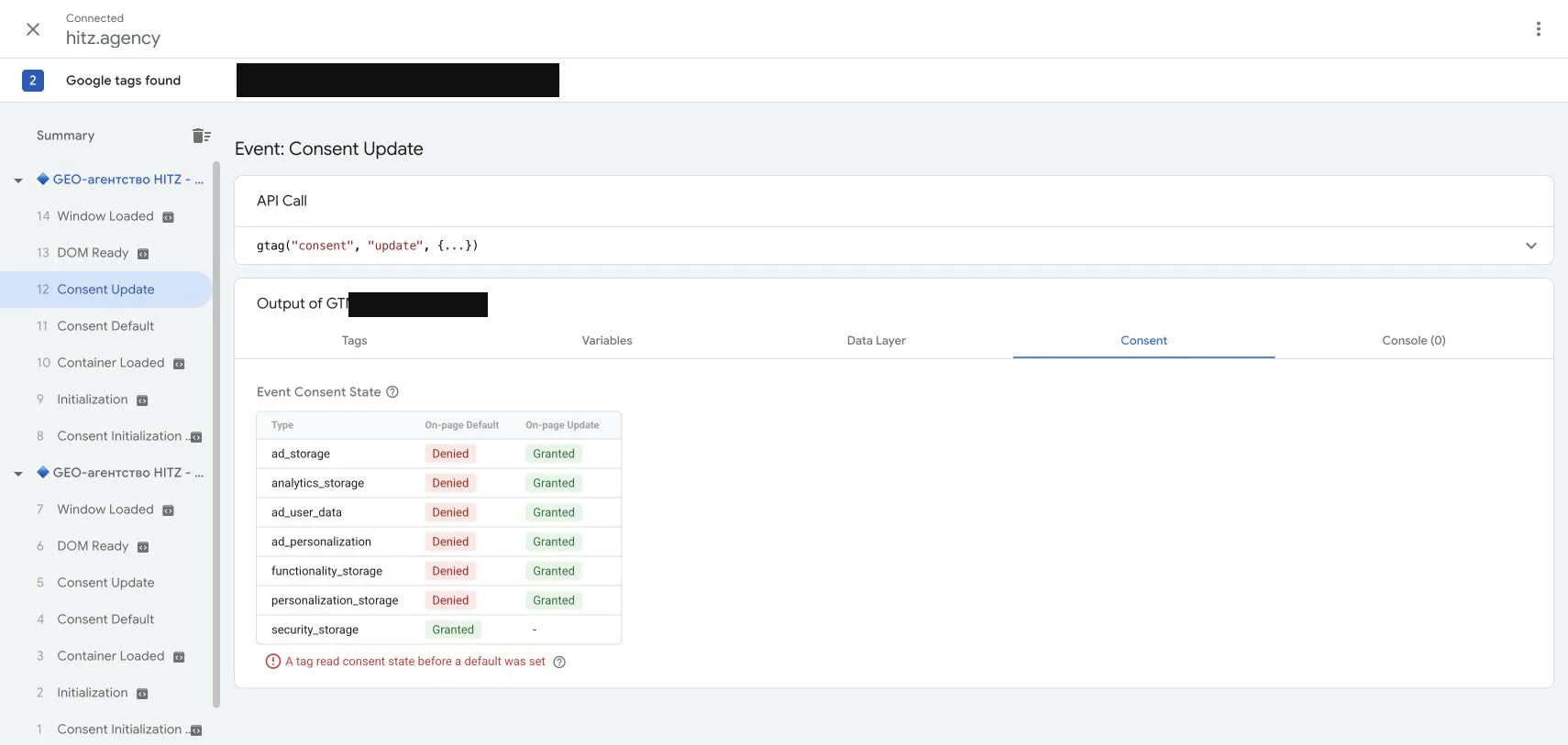Viewport: 1568px width, 745px height.
Task: Click code icon next to 14 Window Loaded
Action: 168,217
